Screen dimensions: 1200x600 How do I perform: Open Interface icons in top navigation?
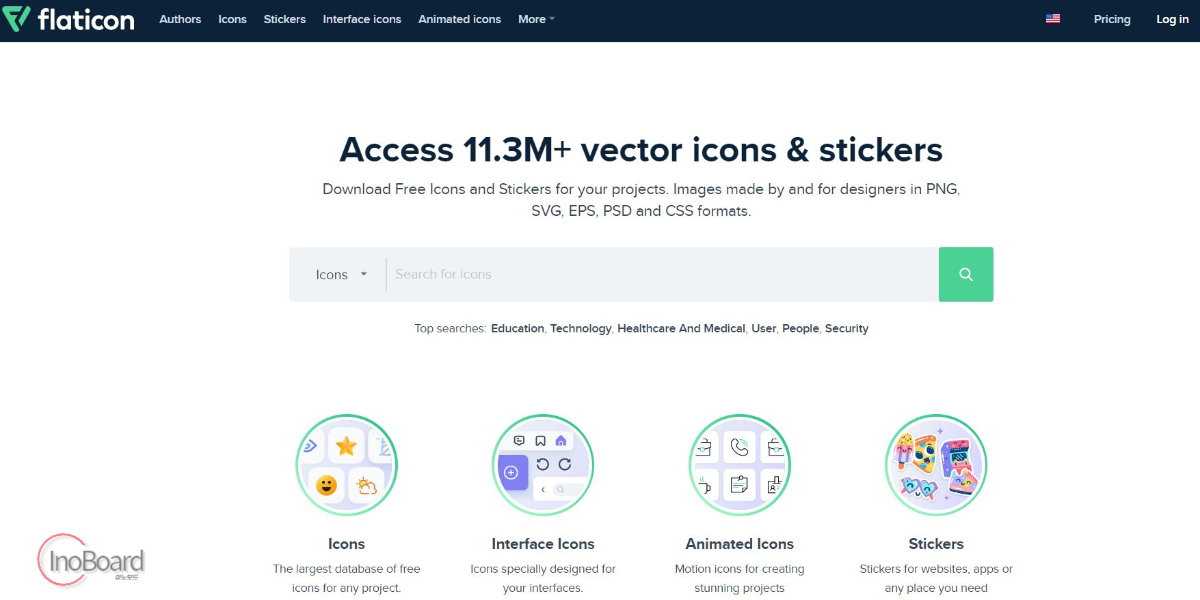[362, 19]
